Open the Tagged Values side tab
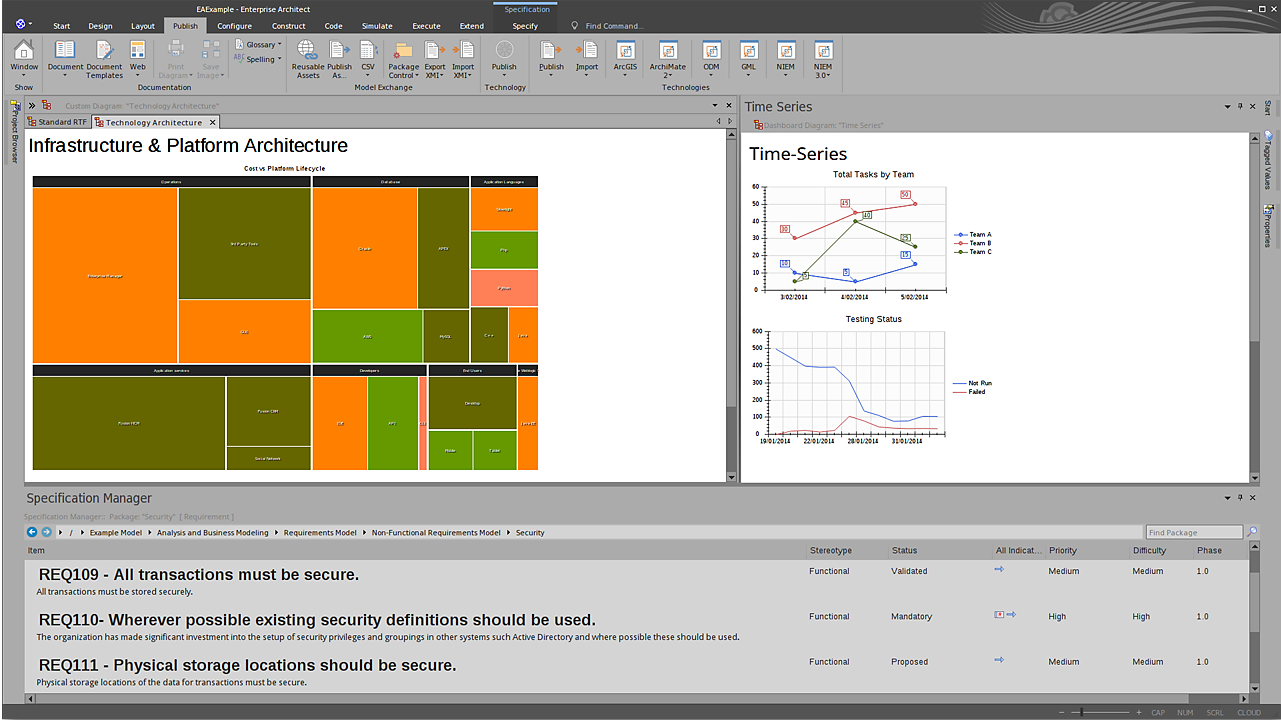 click(x=1267, y=160)
